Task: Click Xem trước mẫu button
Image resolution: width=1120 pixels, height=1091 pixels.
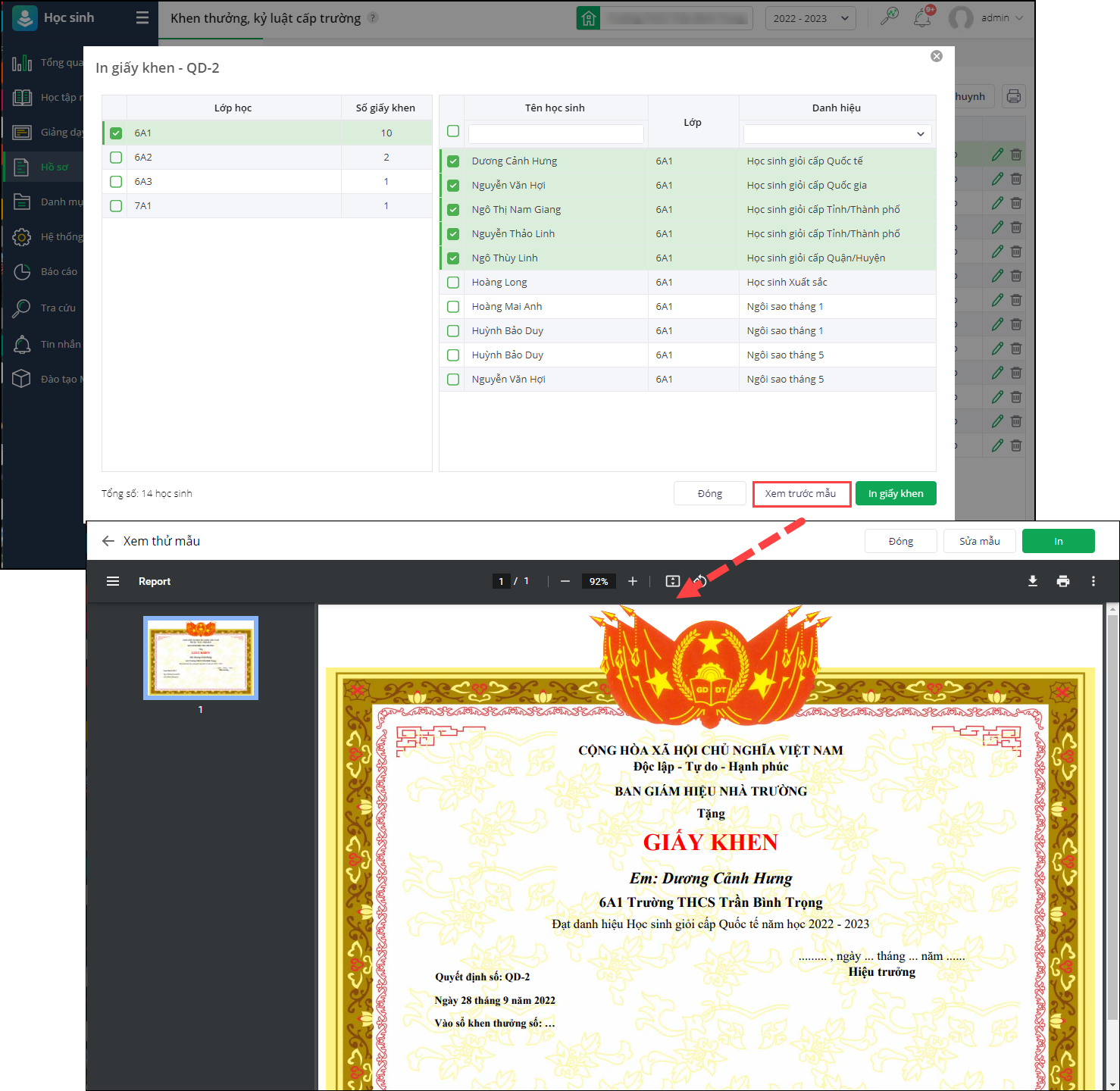Action: click(801, 494)
